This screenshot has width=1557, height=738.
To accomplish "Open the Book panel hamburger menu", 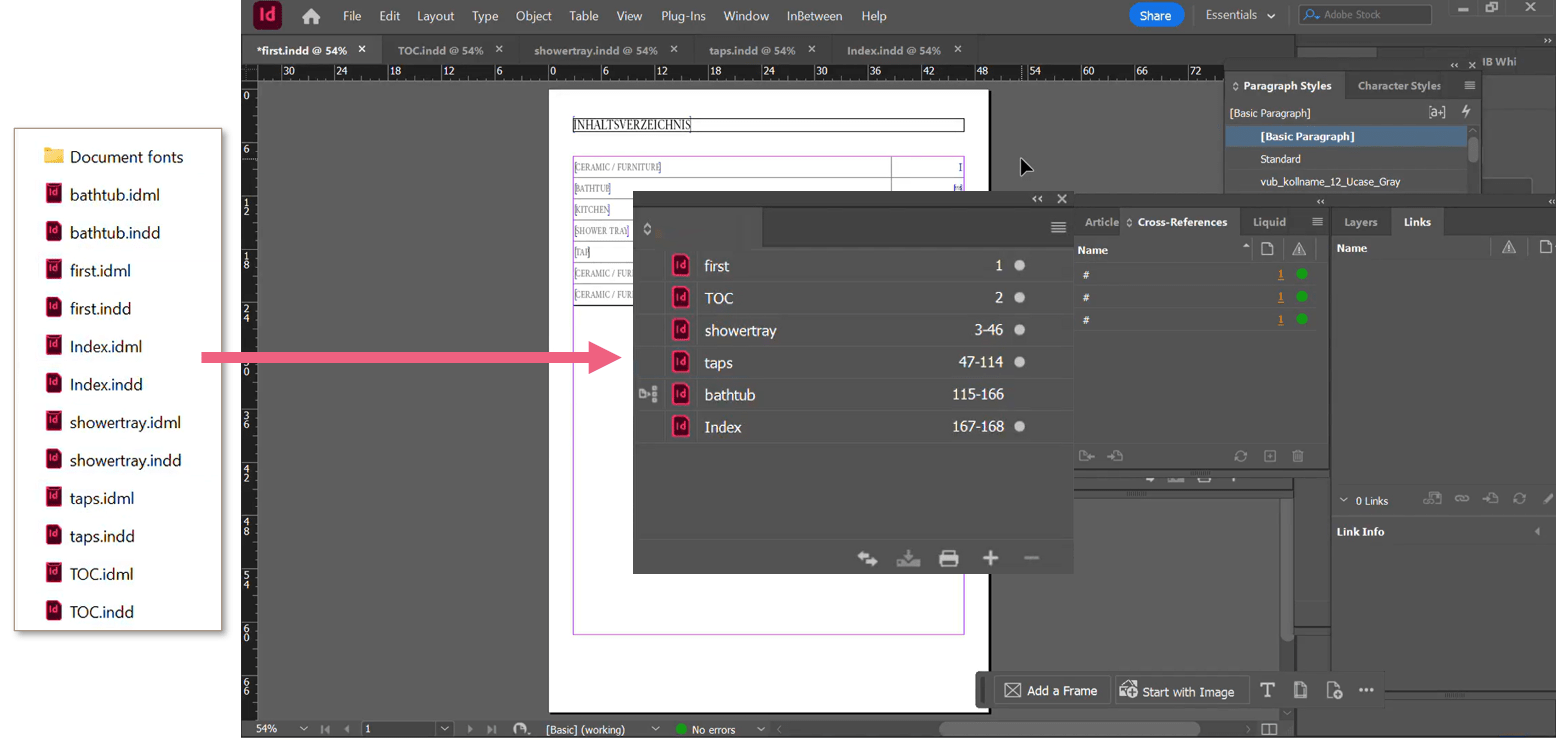I will coord(1058,228).
